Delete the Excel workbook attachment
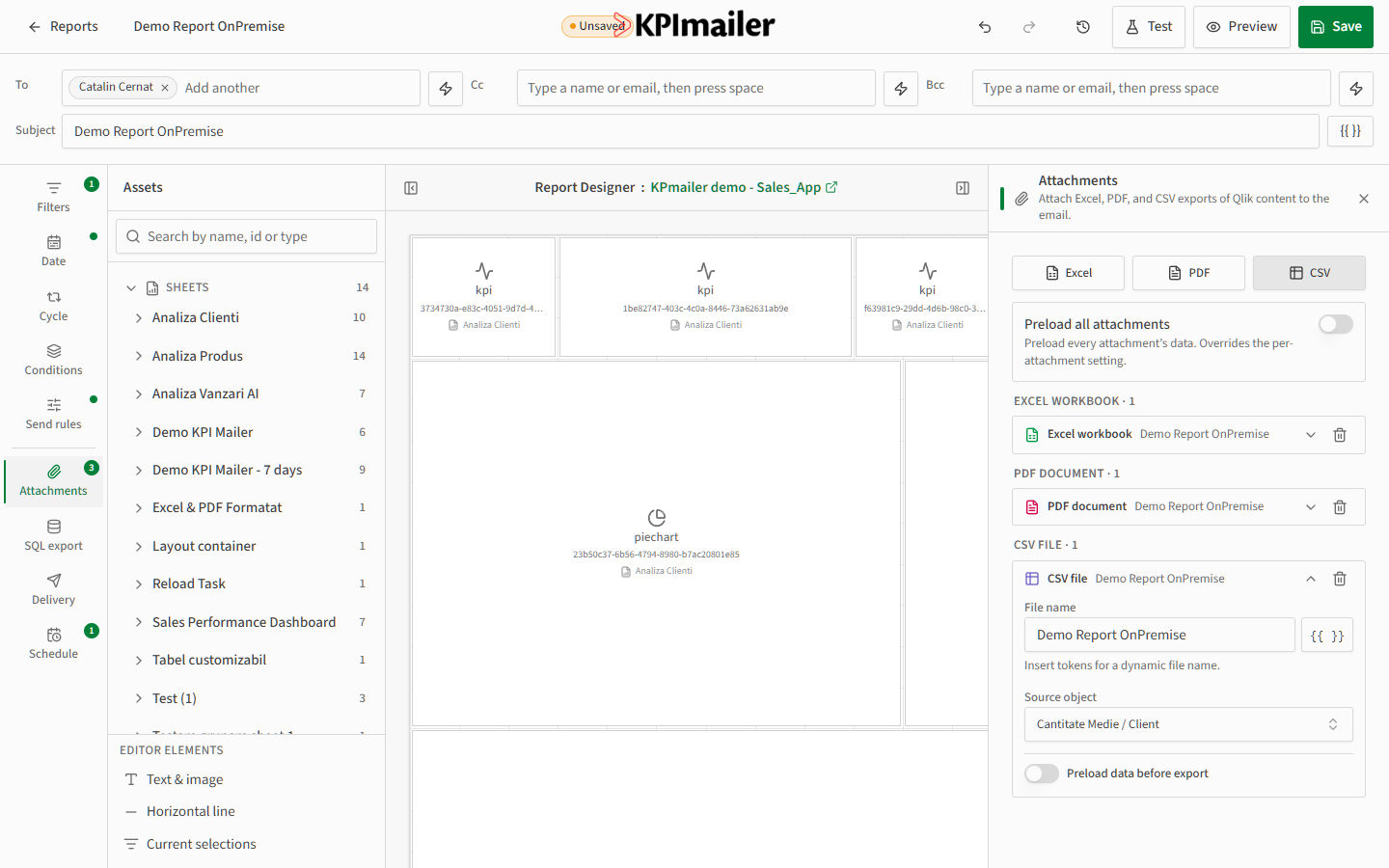 1340,435
